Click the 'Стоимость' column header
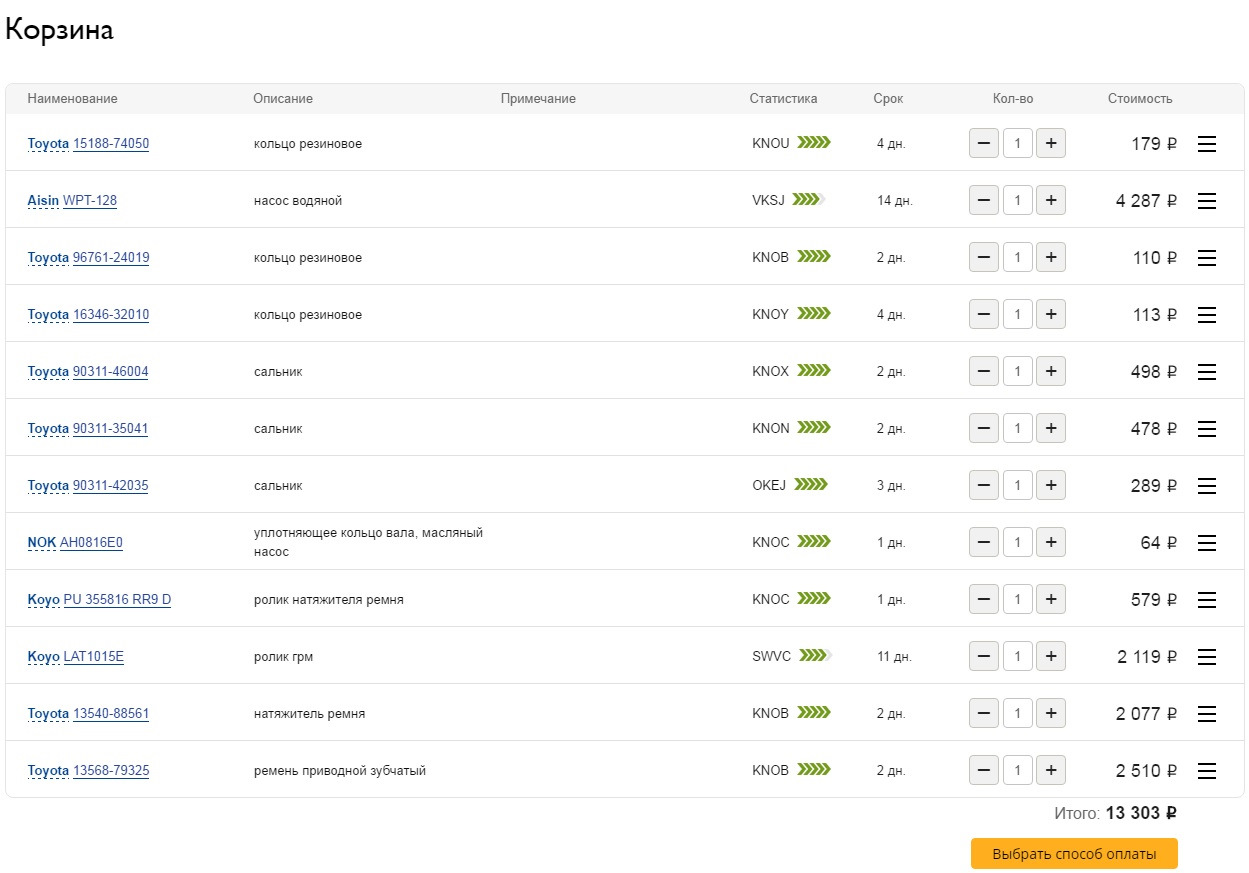The height and width of the screenshot is (873, 1249). tap(1139, 99)
